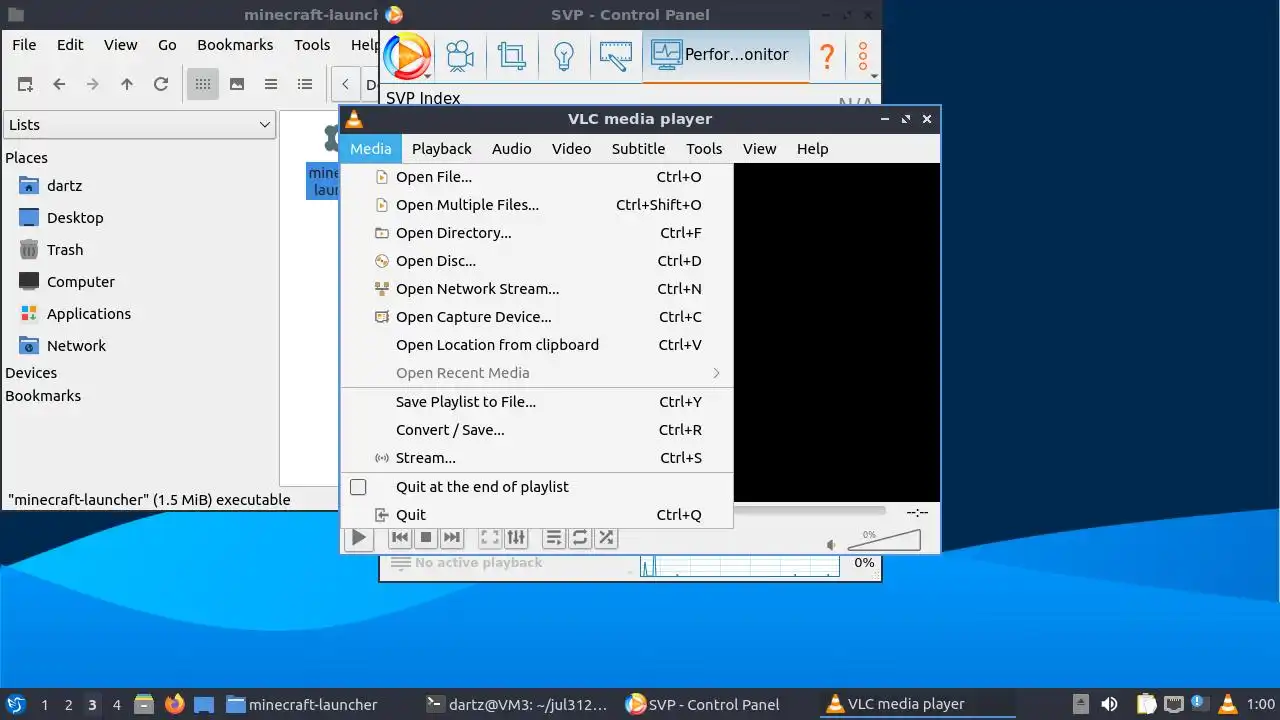1280x720 pixels.
Task: Click SVP screen pointer icon
Action: tap(616, 55)
